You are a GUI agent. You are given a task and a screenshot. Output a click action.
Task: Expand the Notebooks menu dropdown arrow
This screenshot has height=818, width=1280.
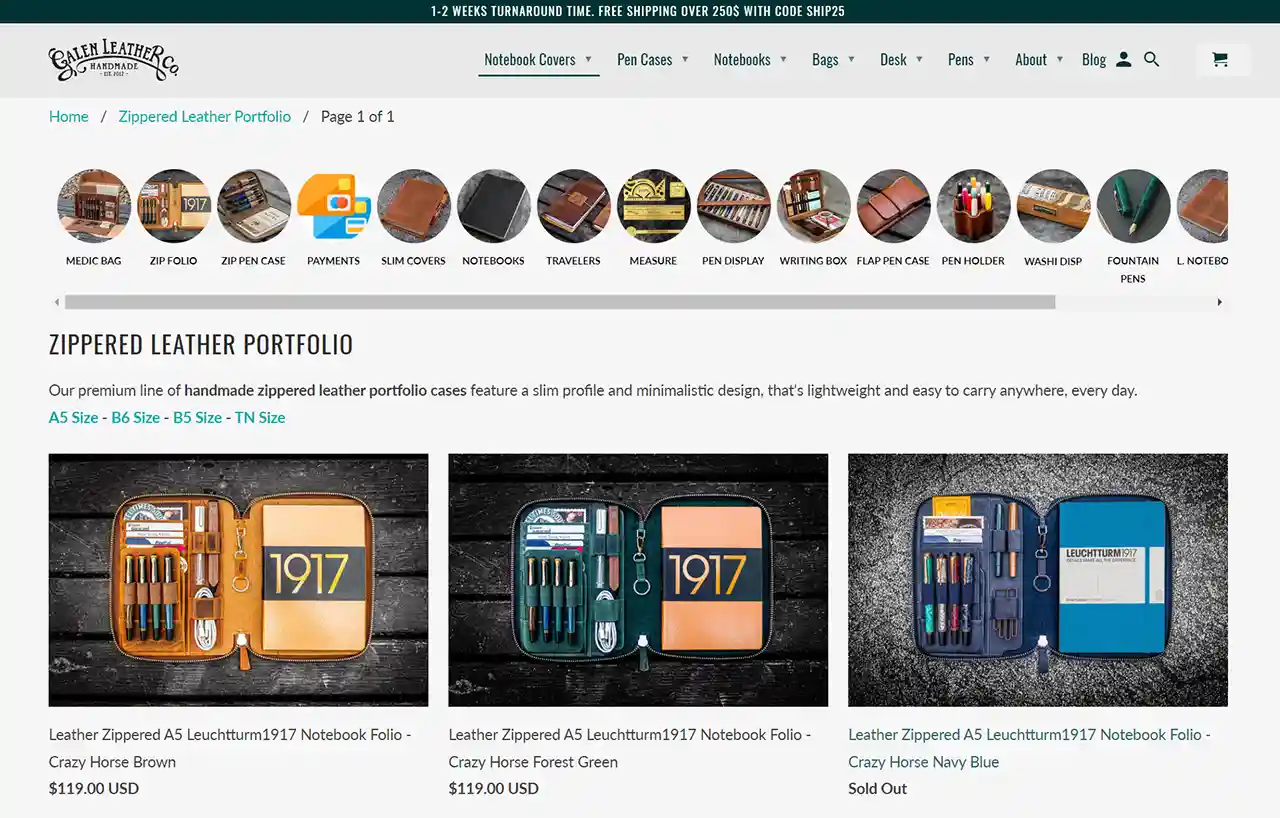tap(783, 59)
